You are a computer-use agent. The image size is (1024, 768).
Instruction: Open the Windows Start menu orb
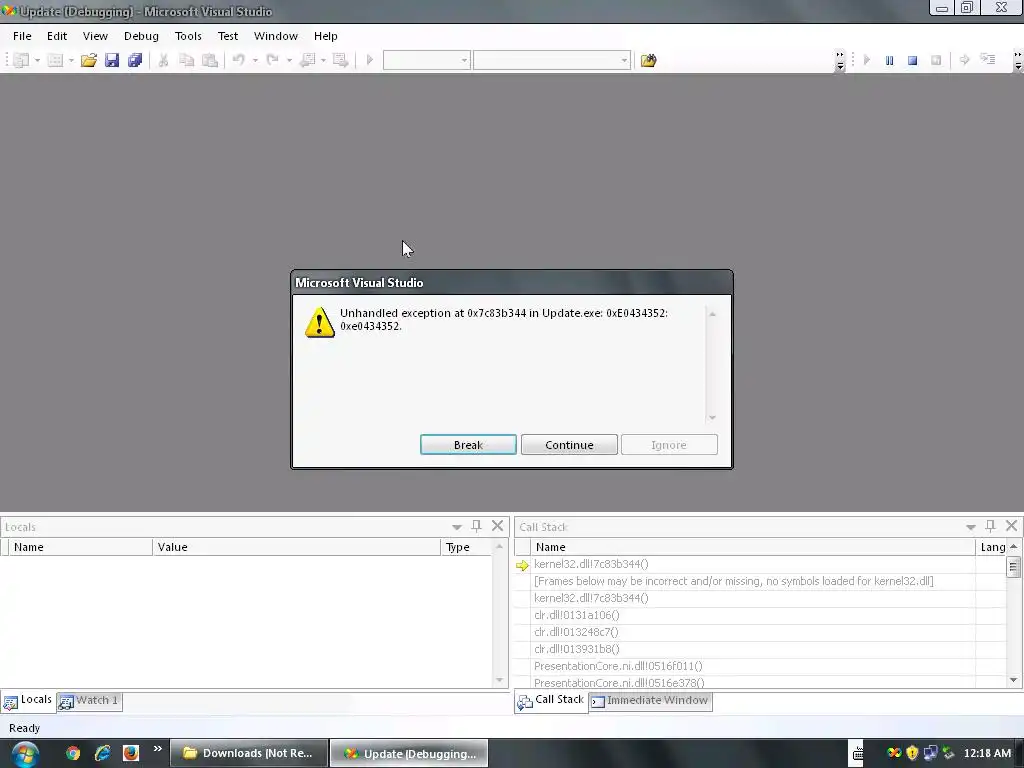25,754
